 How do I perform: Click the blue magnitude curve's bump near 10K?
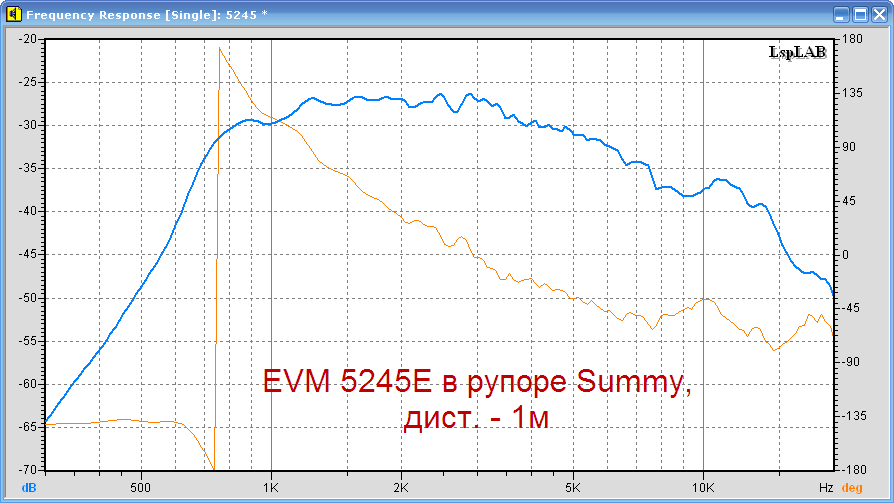[720, 180]
